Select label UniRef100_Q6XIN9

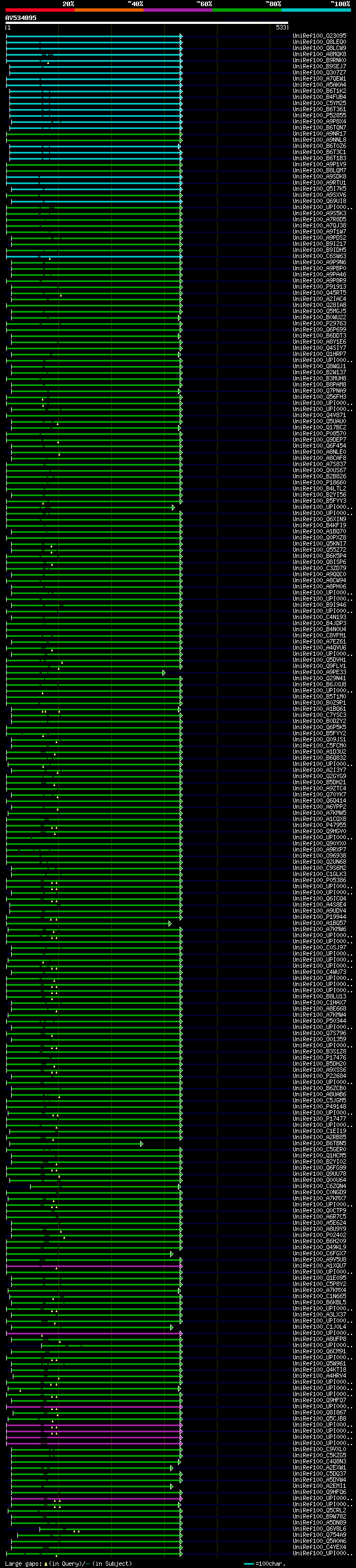(x=319, y=519)
